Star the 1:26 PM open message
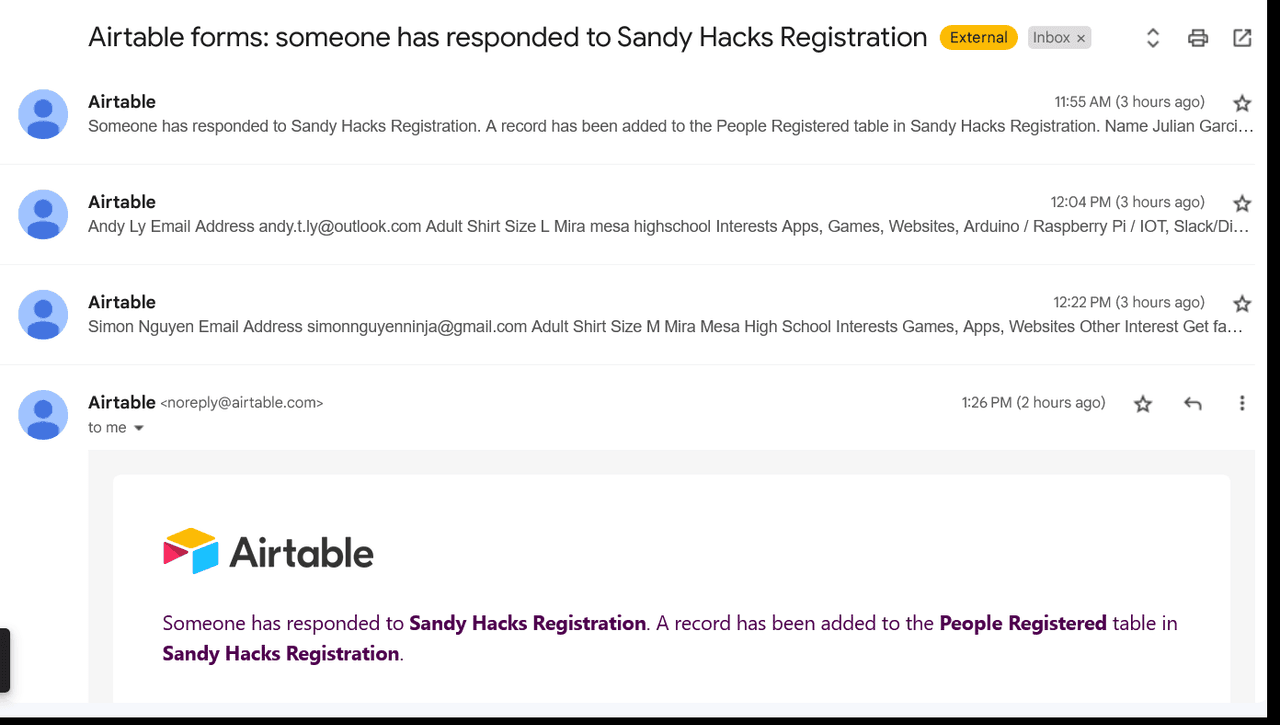This screenshot has width=1280, height=725. pos(1143,404)
